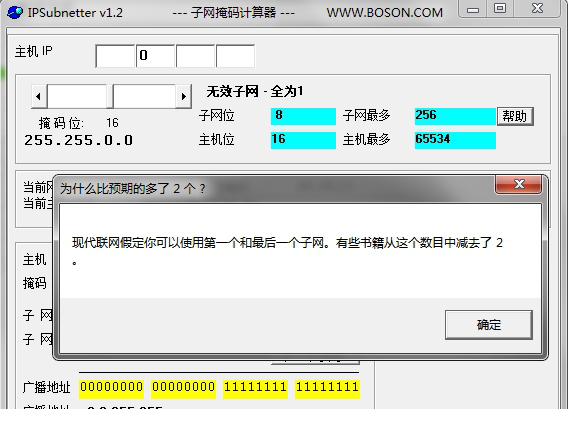
Task: Close the IPSubnetter main window
Action: tap(537, 9)
